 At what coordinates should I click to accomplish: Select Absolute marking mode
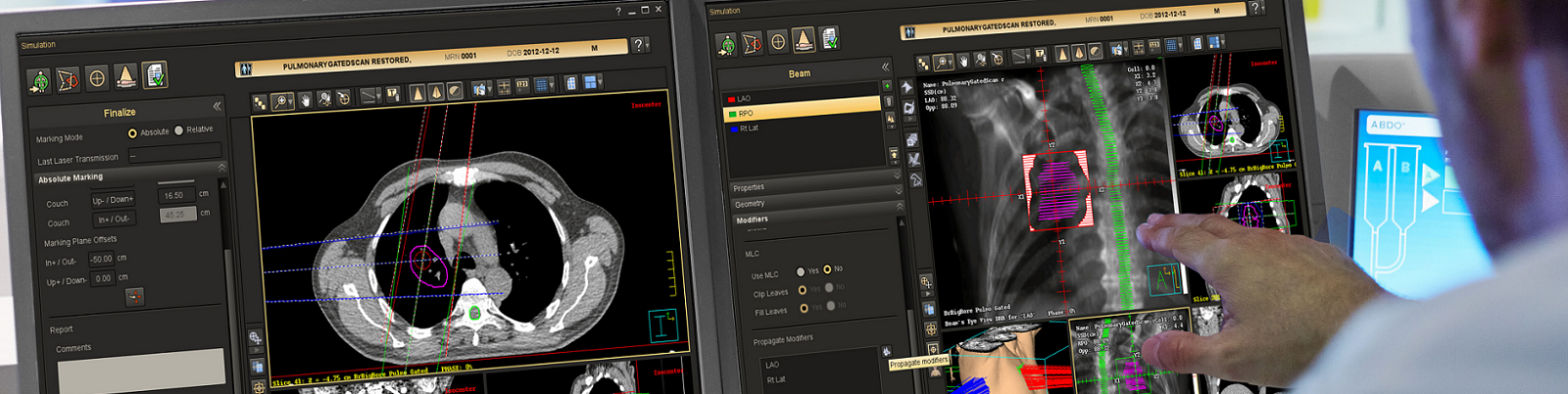coord(132,132)
